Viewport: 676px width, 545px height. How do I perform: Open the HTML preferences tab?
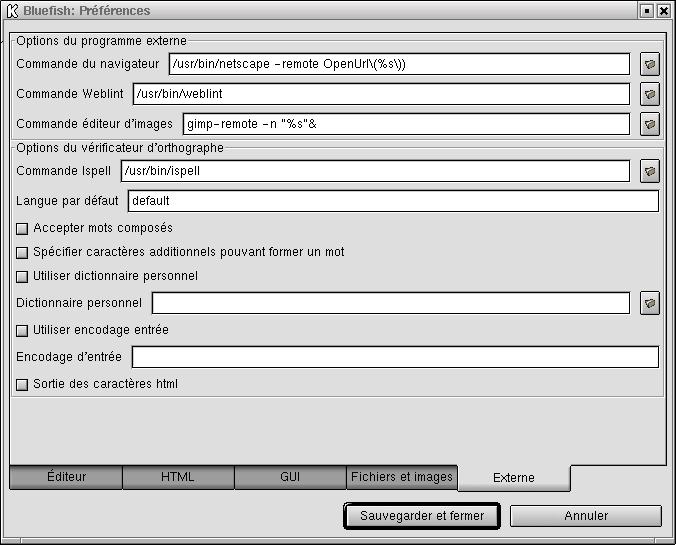[x=178, y=478]
